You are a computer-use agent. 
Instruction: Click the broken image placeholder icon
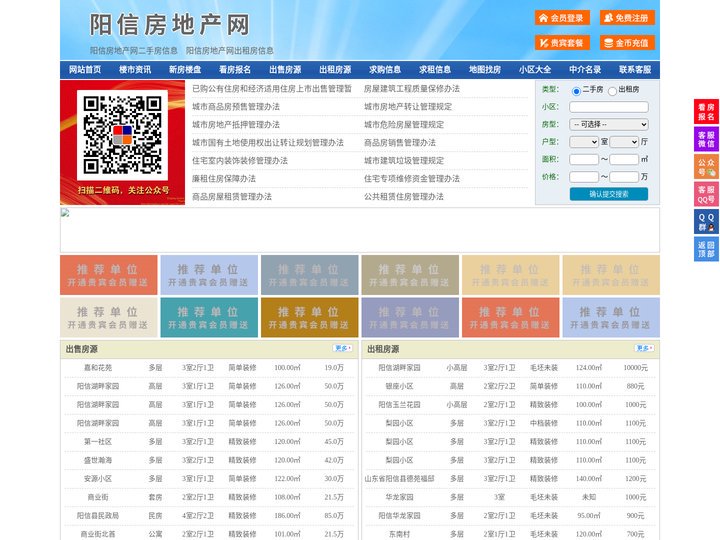pos(65,213)
